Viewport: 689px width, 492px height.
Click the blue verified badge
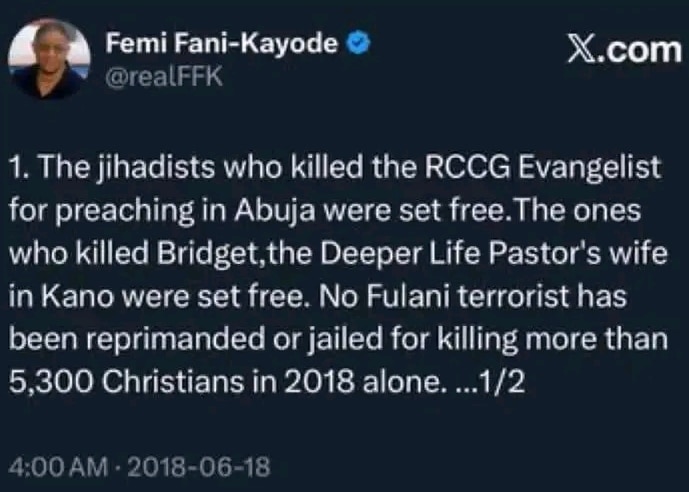pos(355,45)
